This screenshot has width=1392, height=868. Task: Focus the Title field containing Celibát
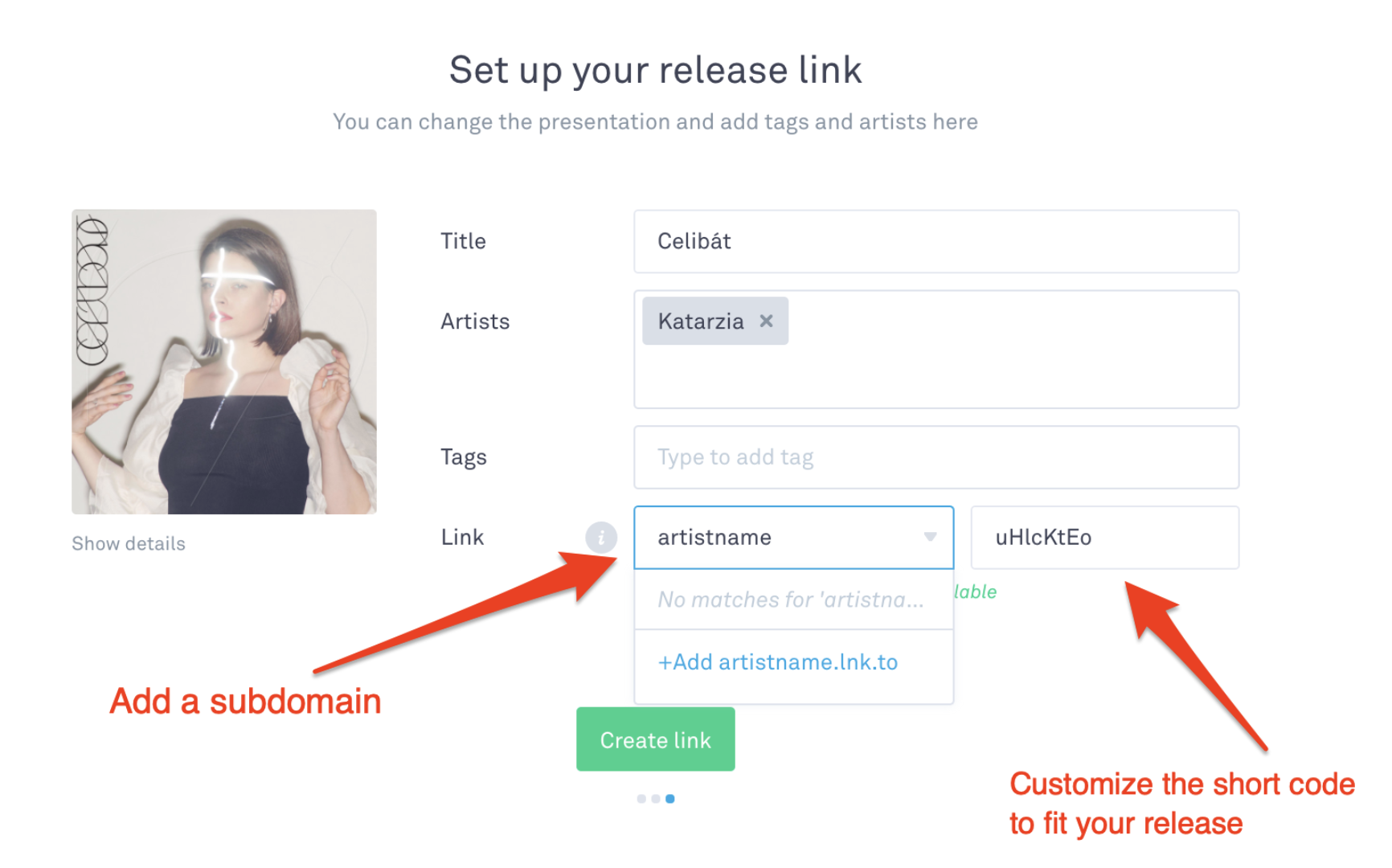coord(936,241)
